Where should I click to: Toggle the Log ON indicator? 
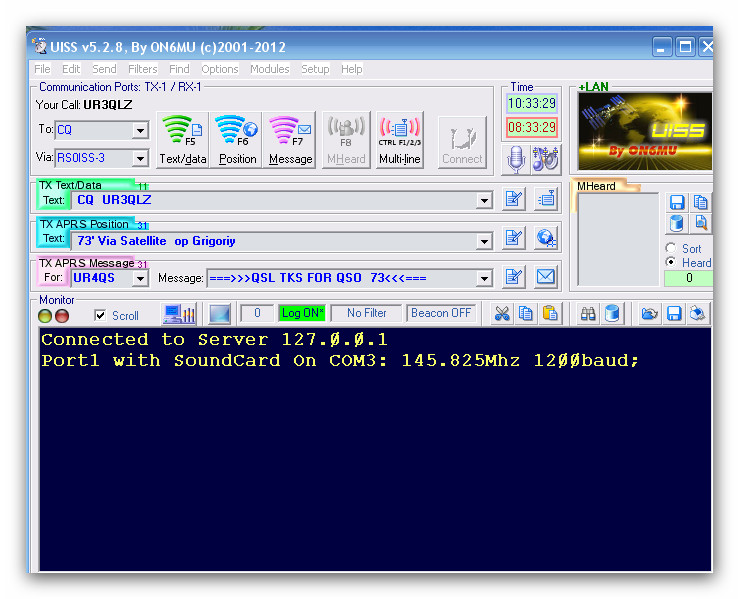[x=302, y=313]
